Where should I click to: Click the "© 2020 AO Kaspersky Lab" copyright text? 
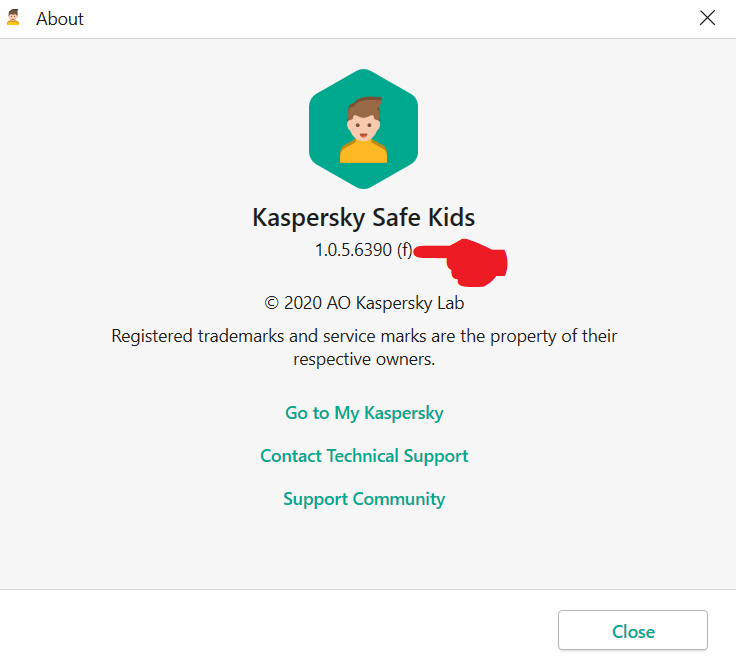click(x=364, y=302)
